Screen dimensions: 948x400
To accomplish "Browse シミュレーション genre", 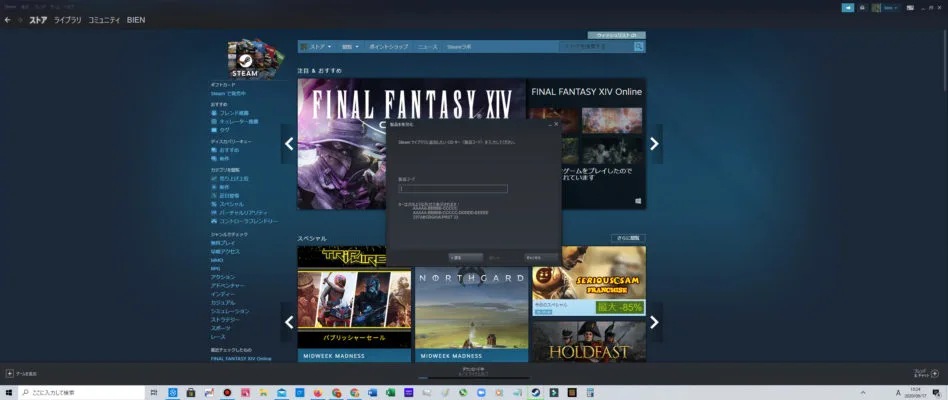I will click(x=229, y=311).
